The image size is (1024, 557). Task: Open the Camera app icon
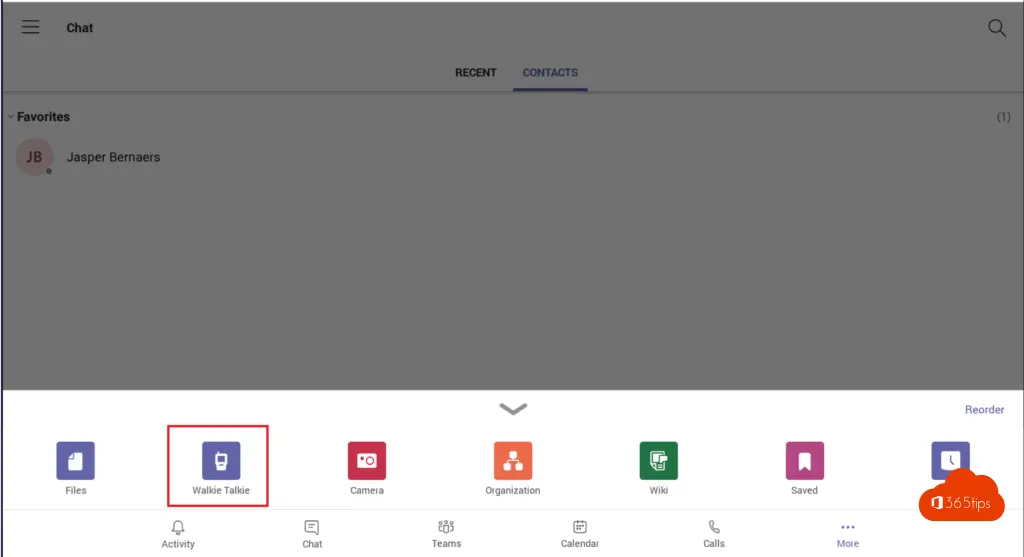[x=367, y=461]
